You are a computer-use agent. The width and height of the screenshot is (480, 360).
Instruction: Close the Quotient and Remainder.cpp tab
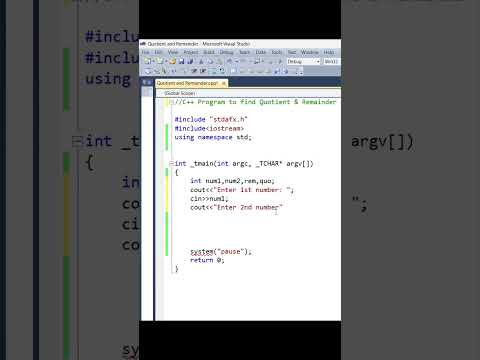[x=224, y=83]
